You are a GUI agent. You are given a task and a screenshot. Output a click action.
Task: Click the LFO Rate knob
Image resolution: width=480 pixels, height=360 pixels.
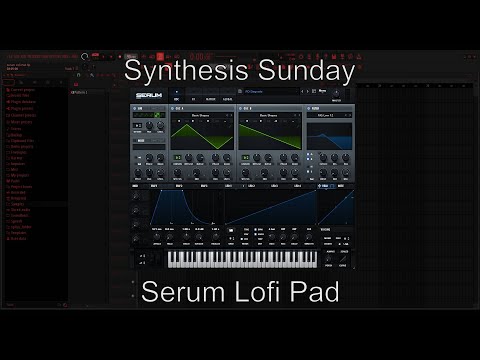pyautogui.click(x=272, y=237)
